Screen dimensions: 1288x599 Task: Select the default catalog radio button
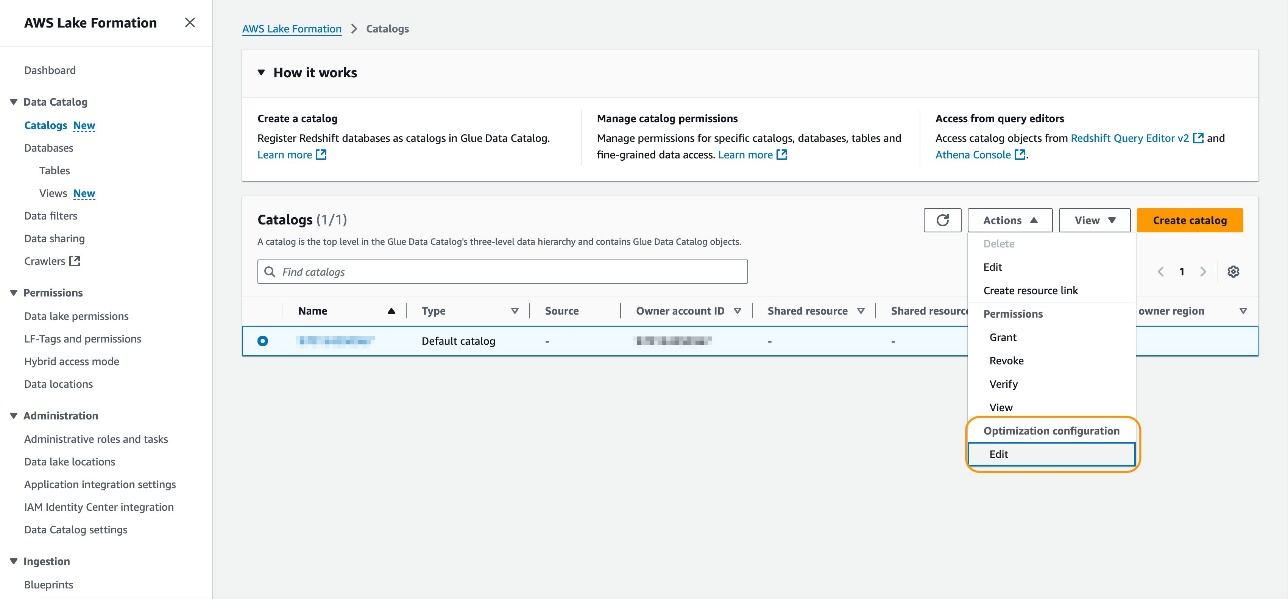coord(263,341)
